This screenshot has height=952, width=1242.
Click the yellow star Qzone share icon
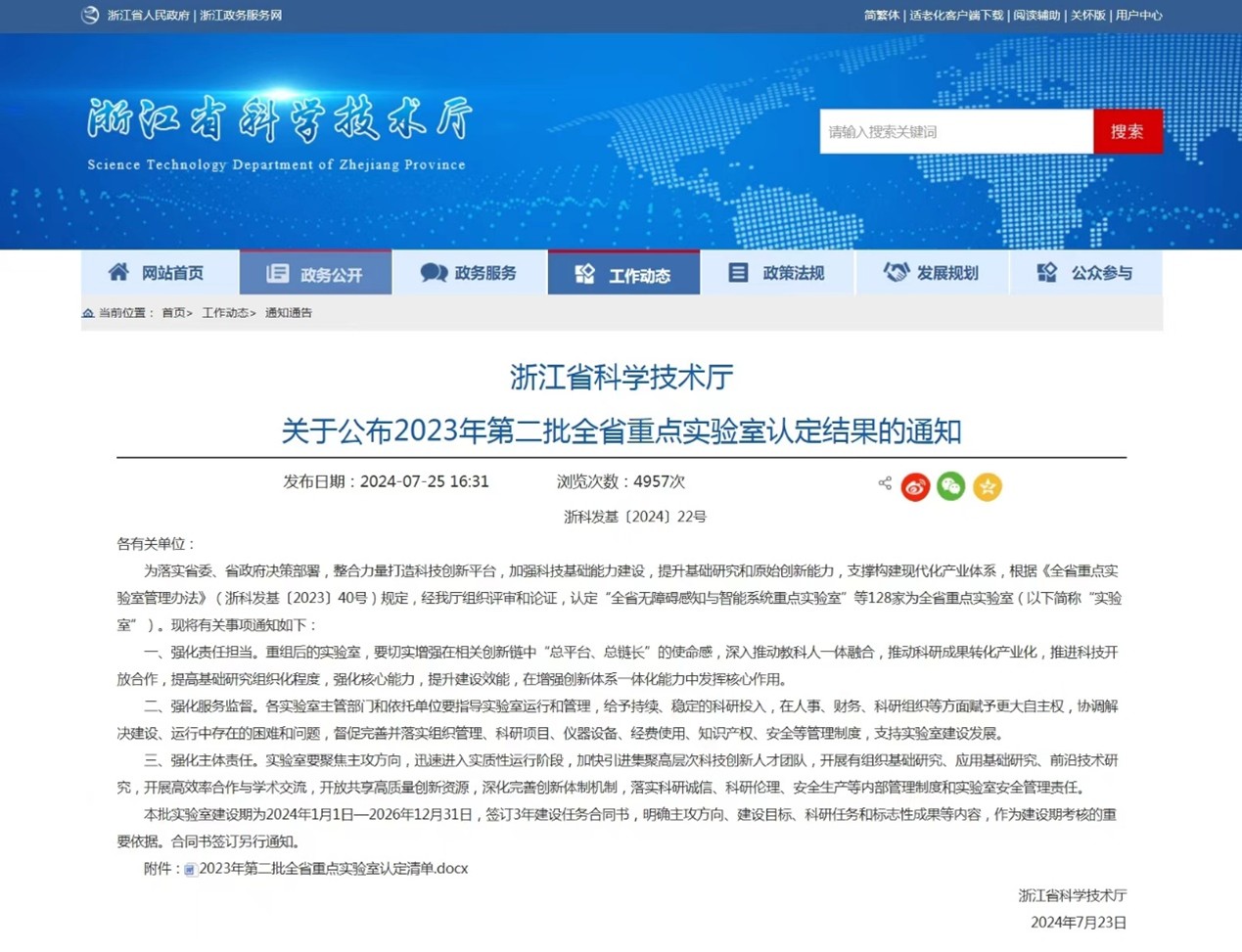(x=988, y=486)
